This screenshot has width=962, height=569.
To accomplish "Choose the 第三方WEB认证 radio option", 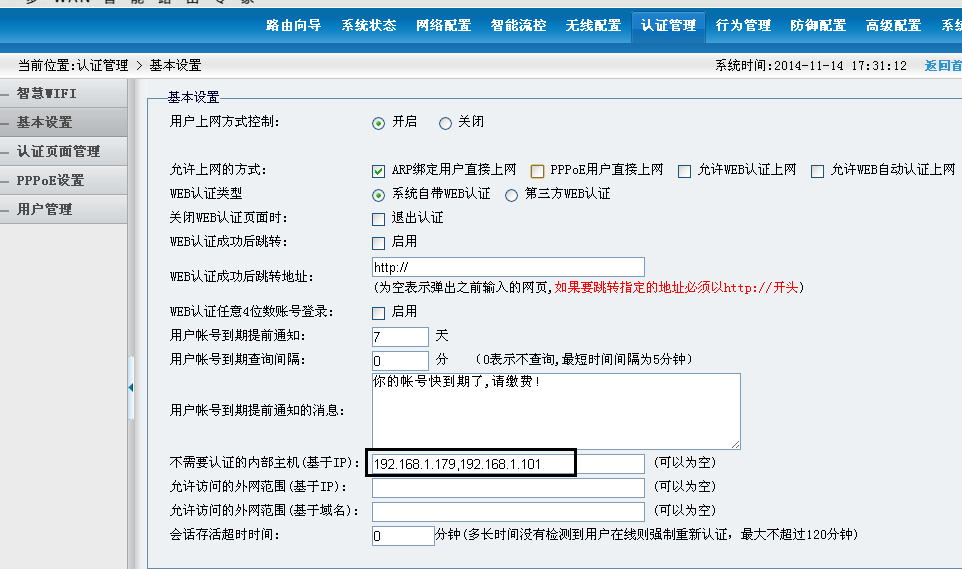I will click(512, 195).
